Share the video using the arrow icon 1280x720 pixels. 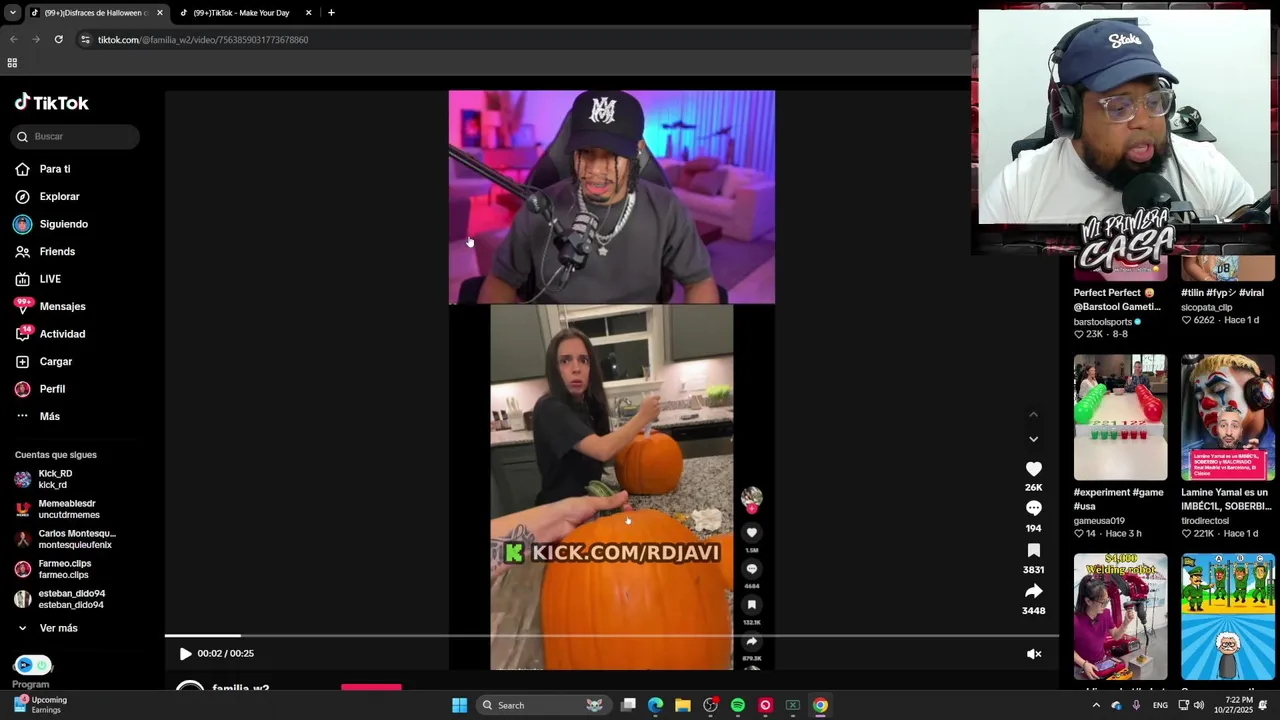point(1033,592)
